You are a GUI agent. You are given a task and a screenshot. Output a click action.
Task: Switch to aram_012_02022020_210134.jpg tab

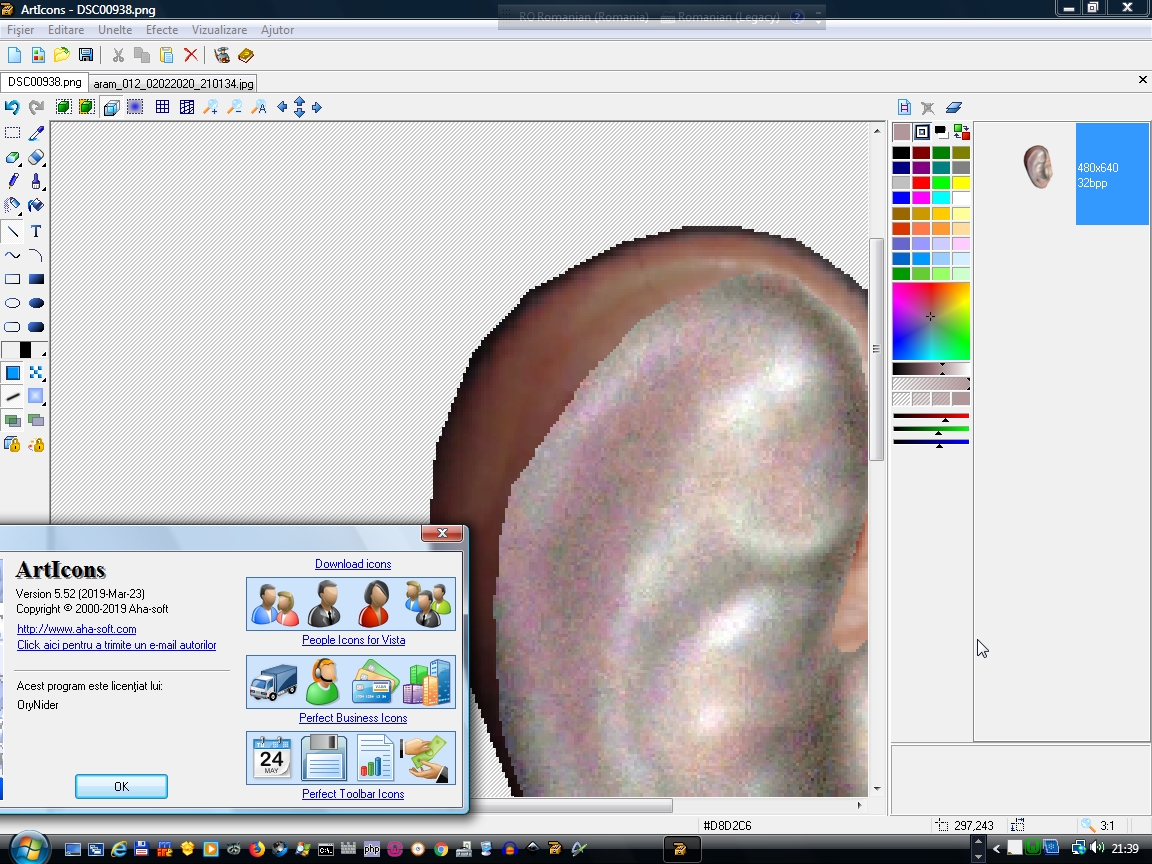pos(174,83)
